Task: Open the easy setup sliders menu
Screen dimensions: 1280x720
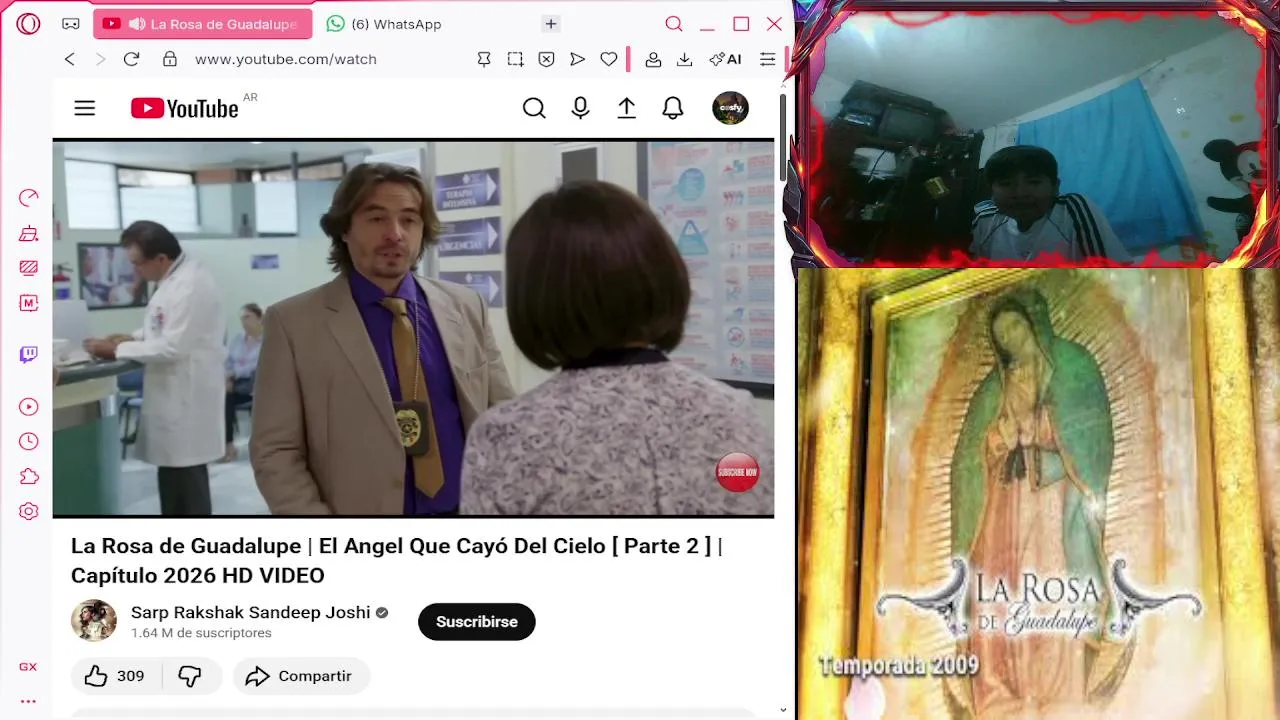Action: [767, 59]
